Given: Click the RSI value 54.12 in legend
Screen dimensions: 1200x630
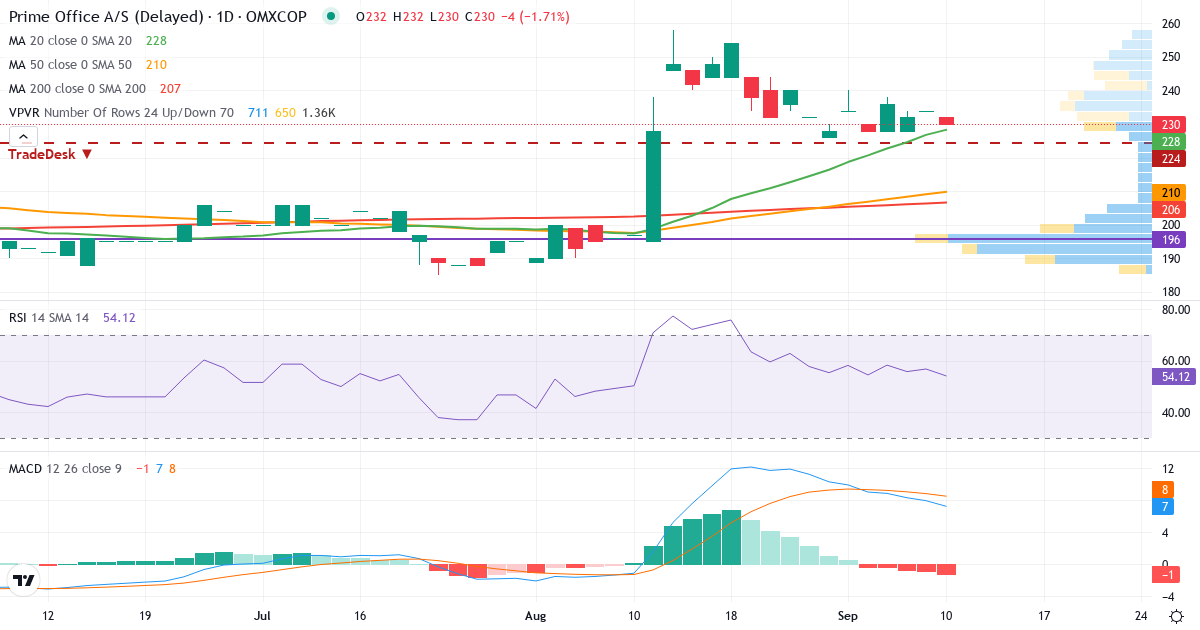Looking at the screenshot, I should 119,317.
